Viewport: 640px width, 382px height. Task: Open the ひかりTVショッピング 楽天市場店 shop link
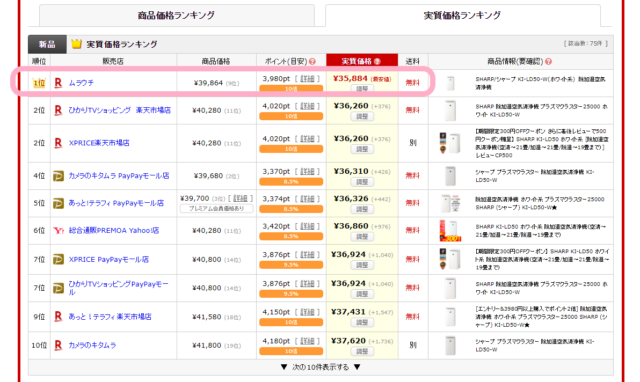tap(120, 110)
